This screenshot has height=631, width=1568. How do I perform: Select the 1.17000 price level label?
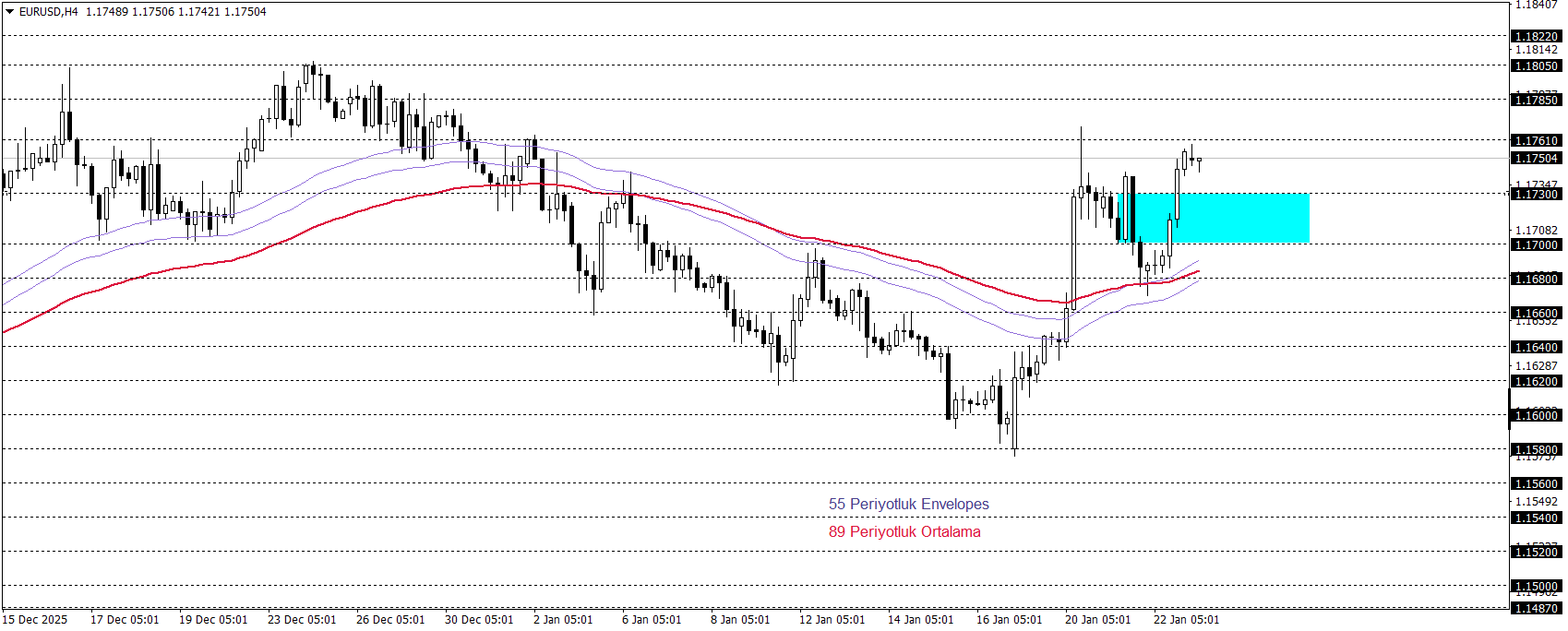pyautogui.click(x=1536, y=245)
